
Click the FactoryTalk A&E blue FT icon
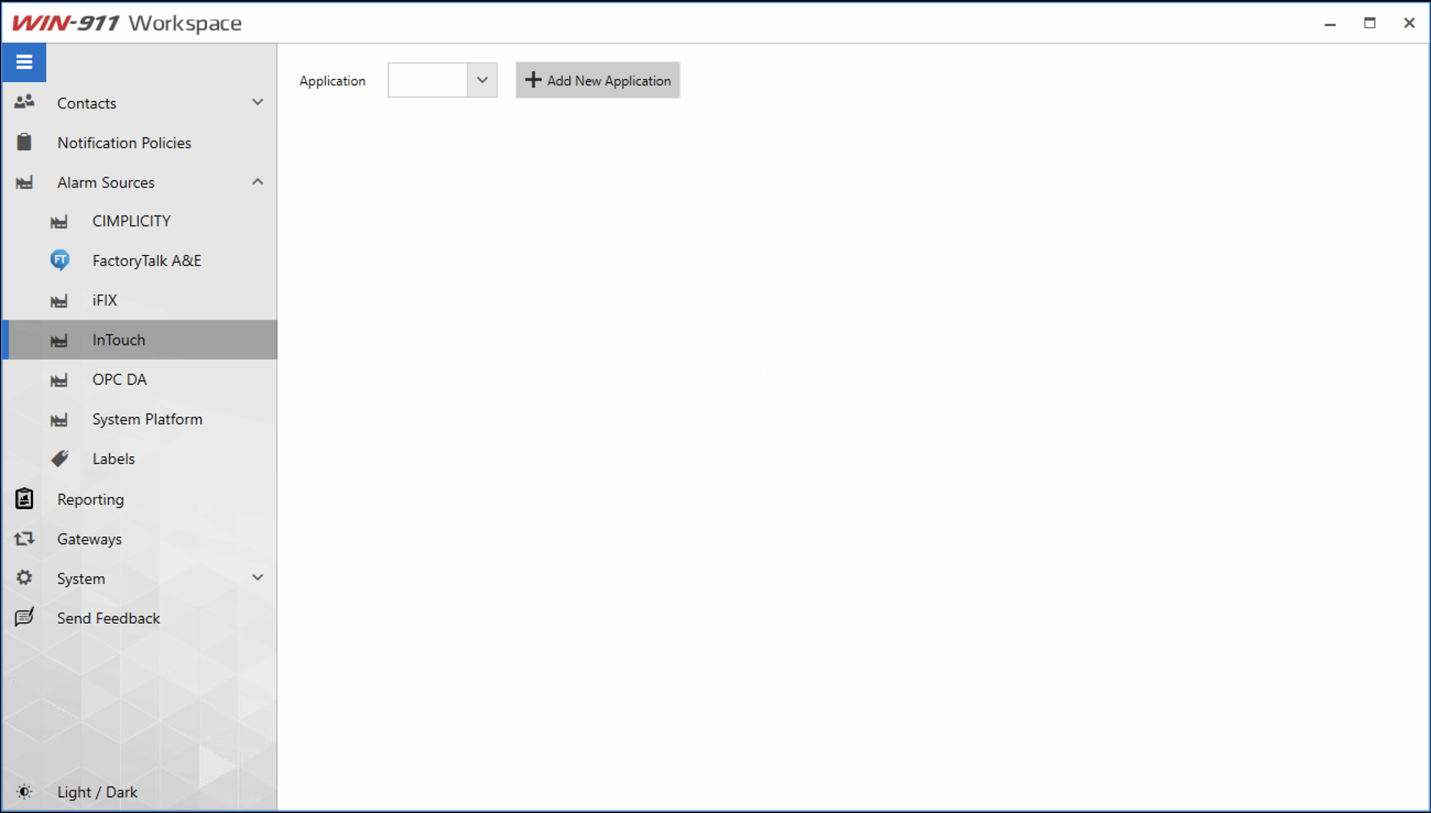60,260
